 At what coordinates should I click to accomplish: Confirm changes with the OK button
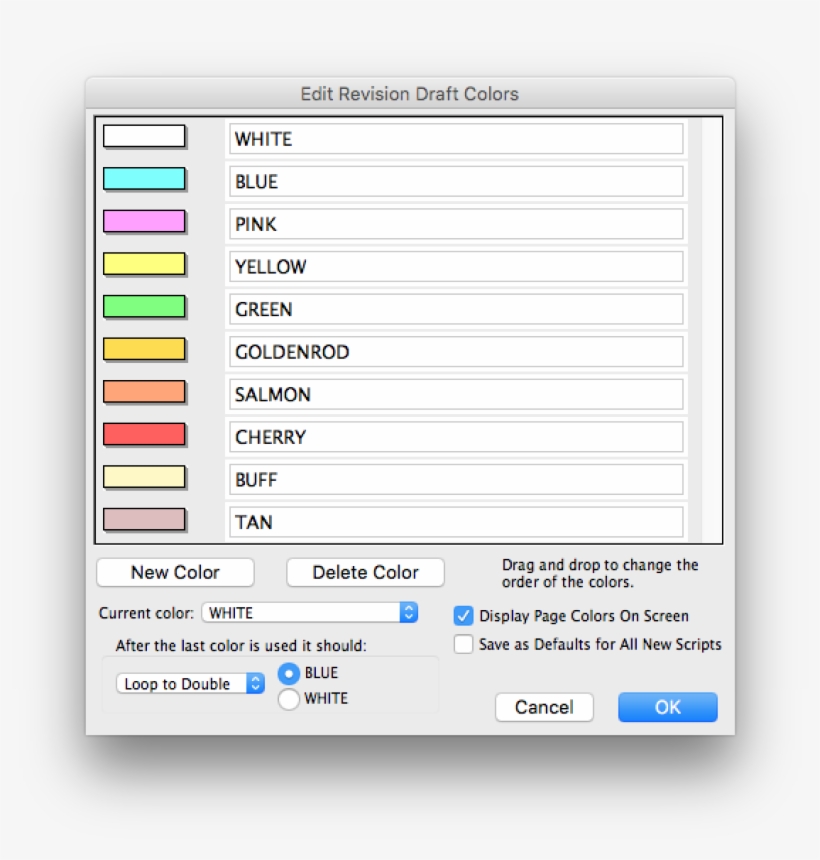[668, 707]
